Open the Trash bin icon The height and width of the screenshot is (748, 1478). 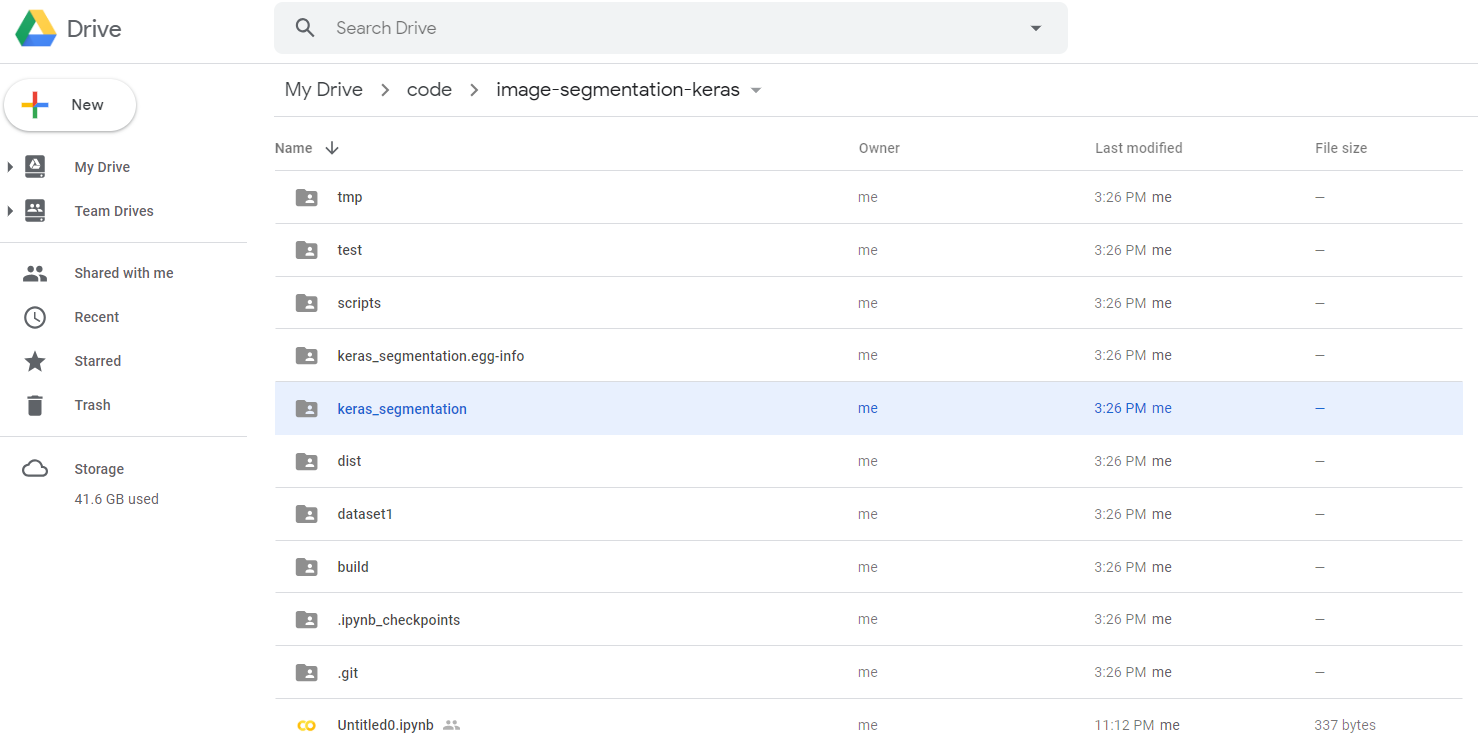[x=35, y=405]
